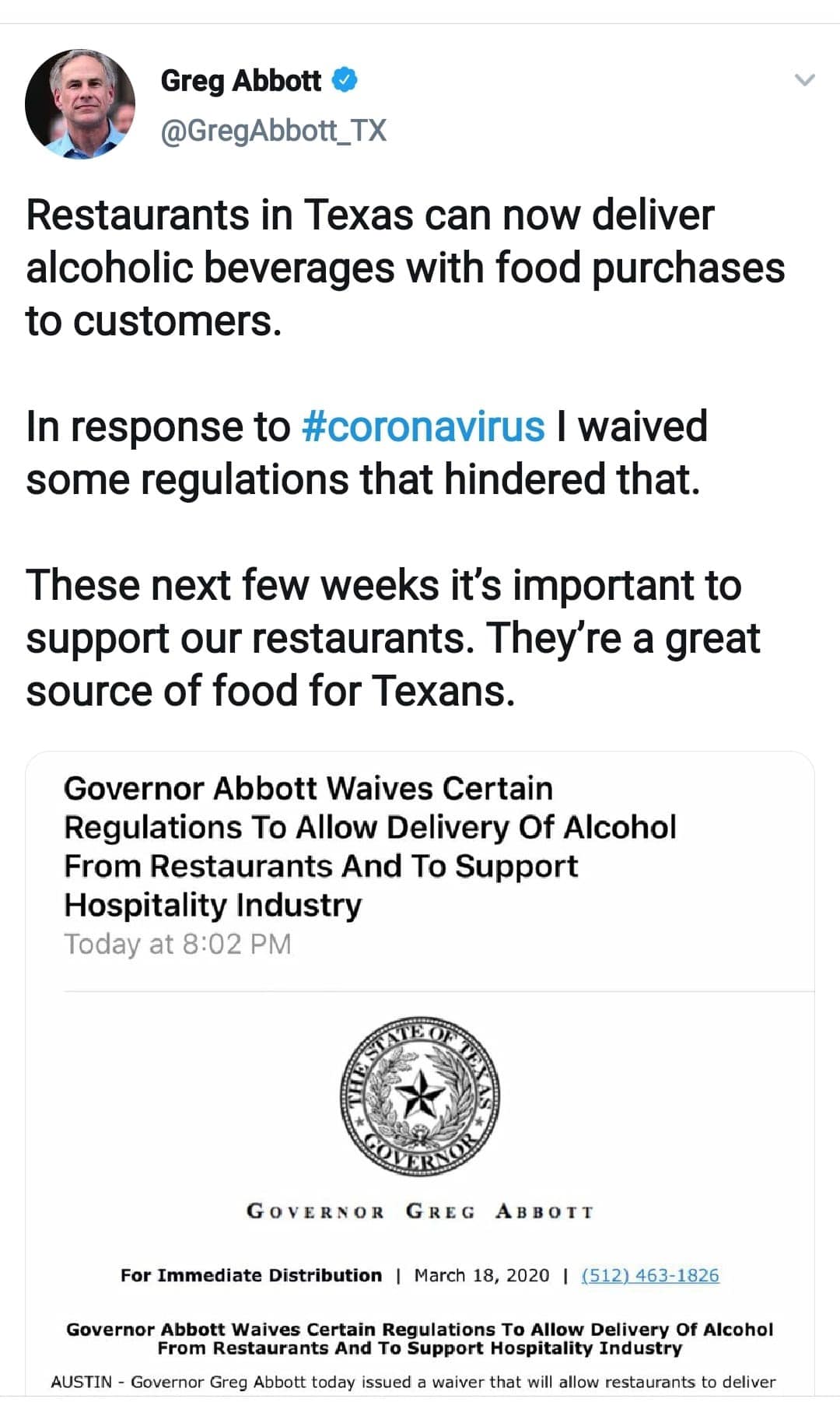This screenshot has height=1402, width=840.
Task: Click the blue verified badge
Action: 345,80
